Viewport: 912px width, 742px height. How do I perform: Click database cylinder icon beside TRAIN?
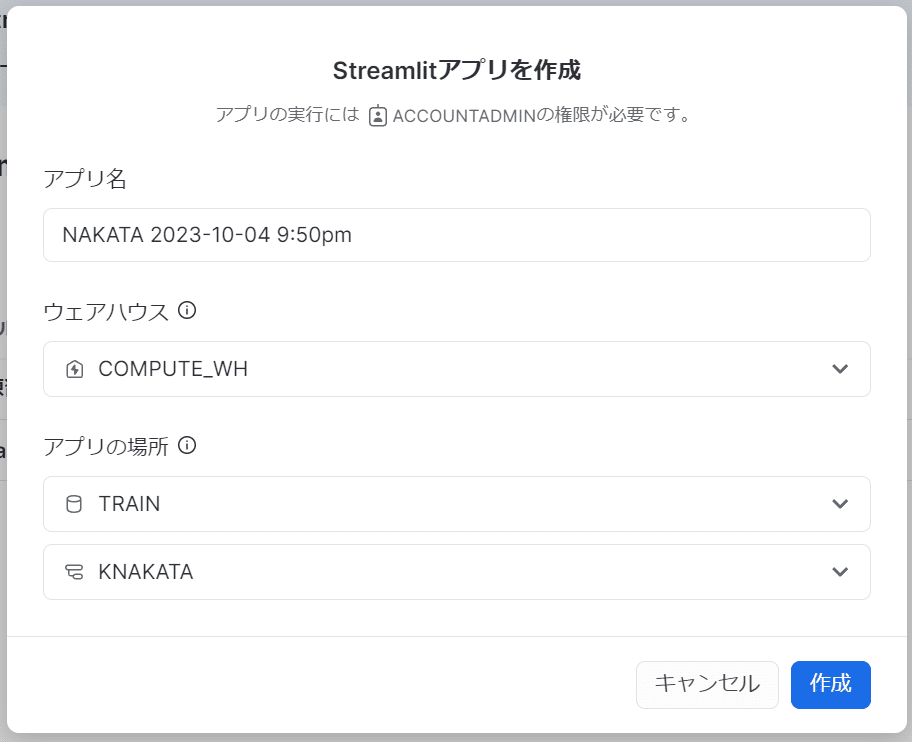74,504
